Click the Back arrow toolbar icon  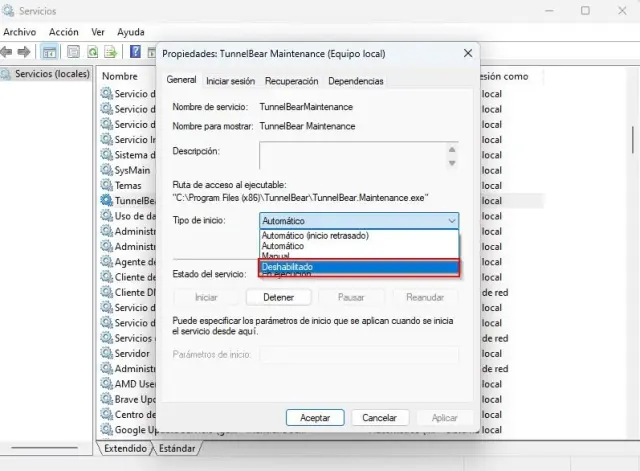(x=8, y=51)
